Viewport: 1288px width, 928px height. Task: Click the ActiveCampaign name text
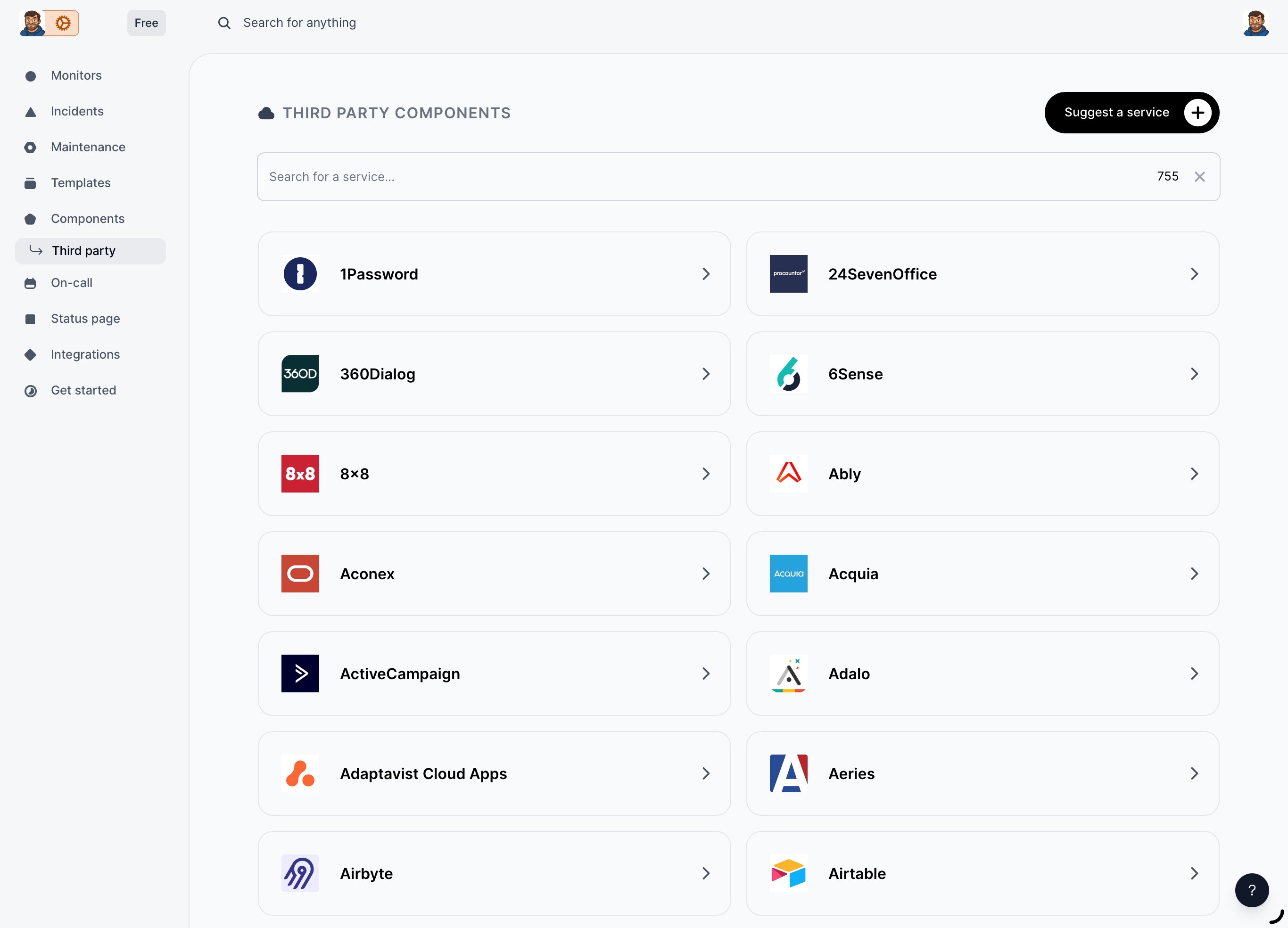pos(400,673)
